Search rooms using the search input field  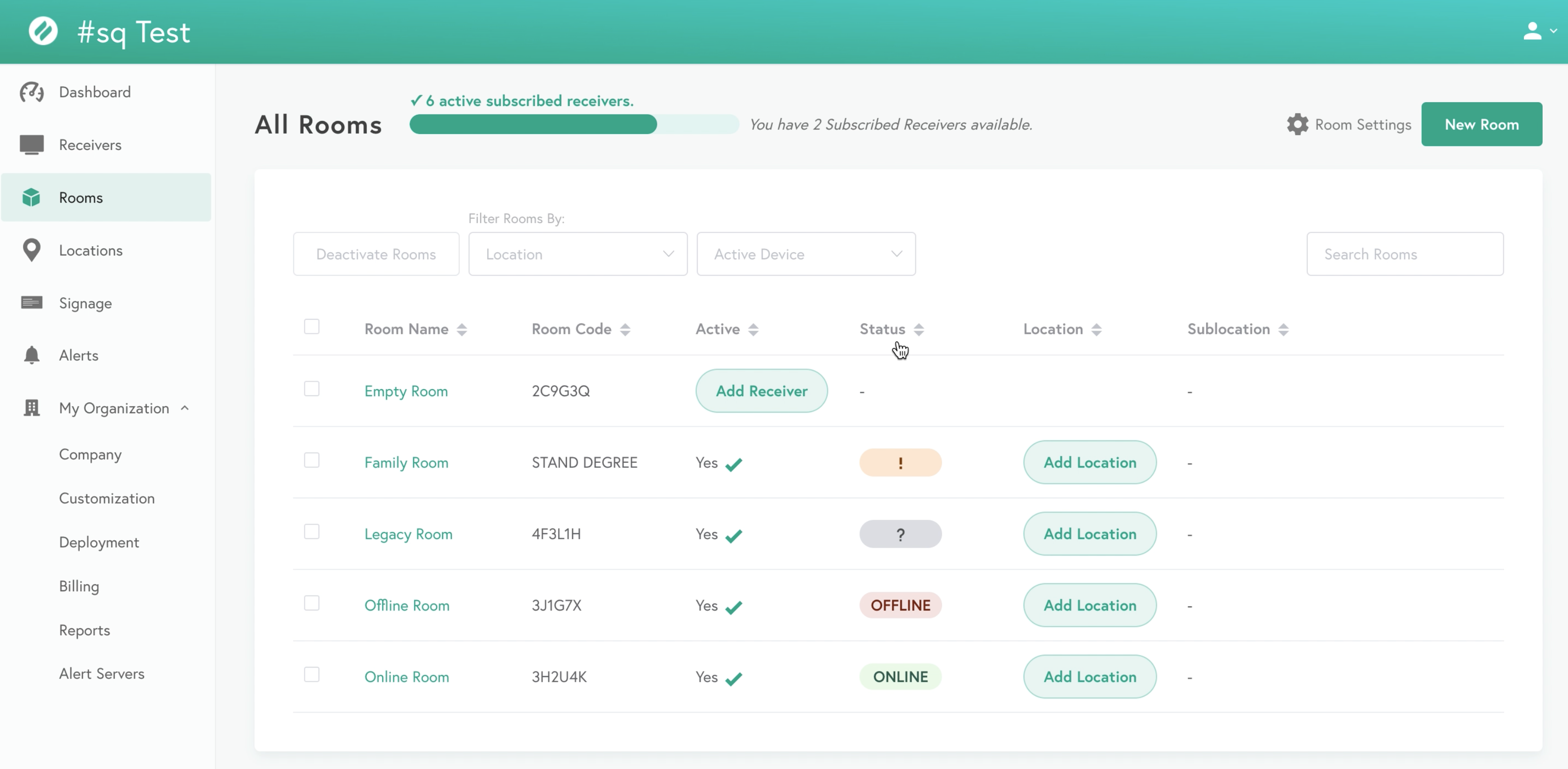point(1404,253)
